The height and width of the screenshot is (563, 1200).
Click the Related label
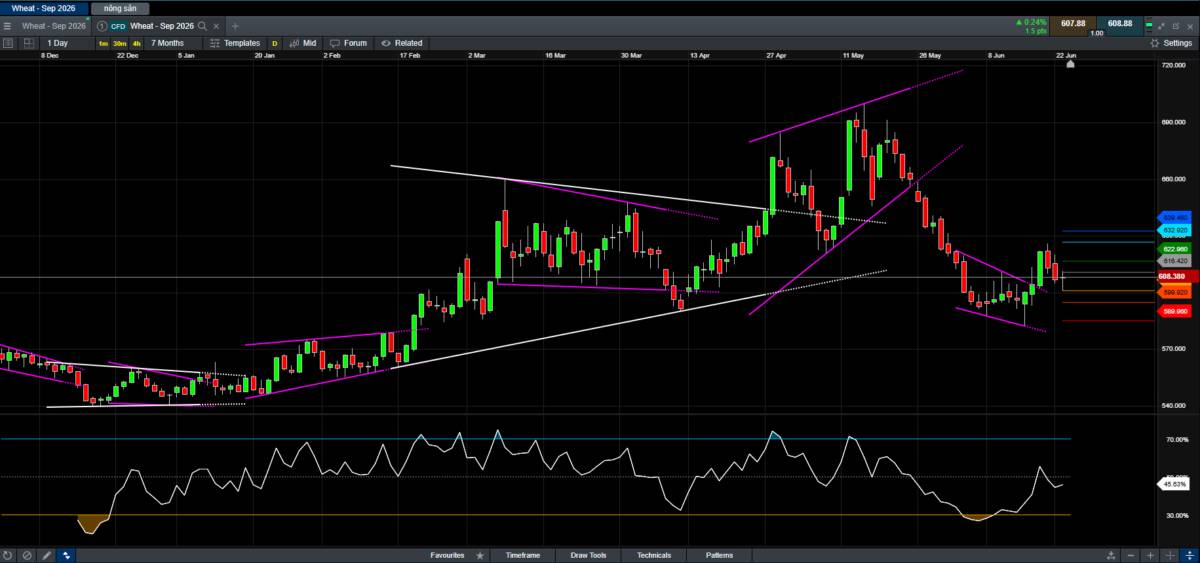[408, 43]
